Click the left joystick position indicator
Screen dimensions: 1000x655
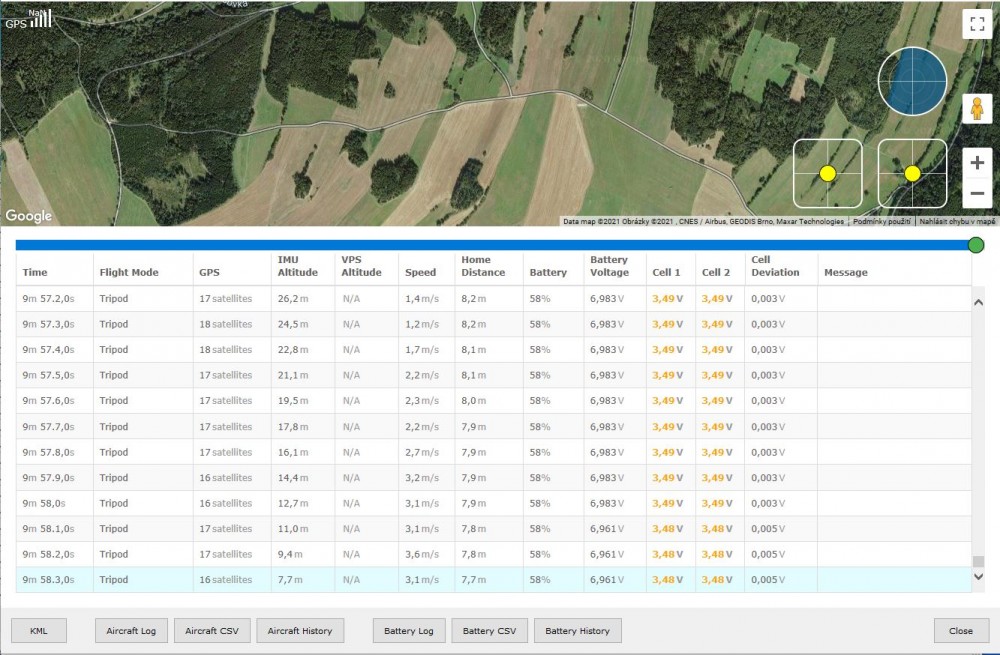tap(828, 173)
